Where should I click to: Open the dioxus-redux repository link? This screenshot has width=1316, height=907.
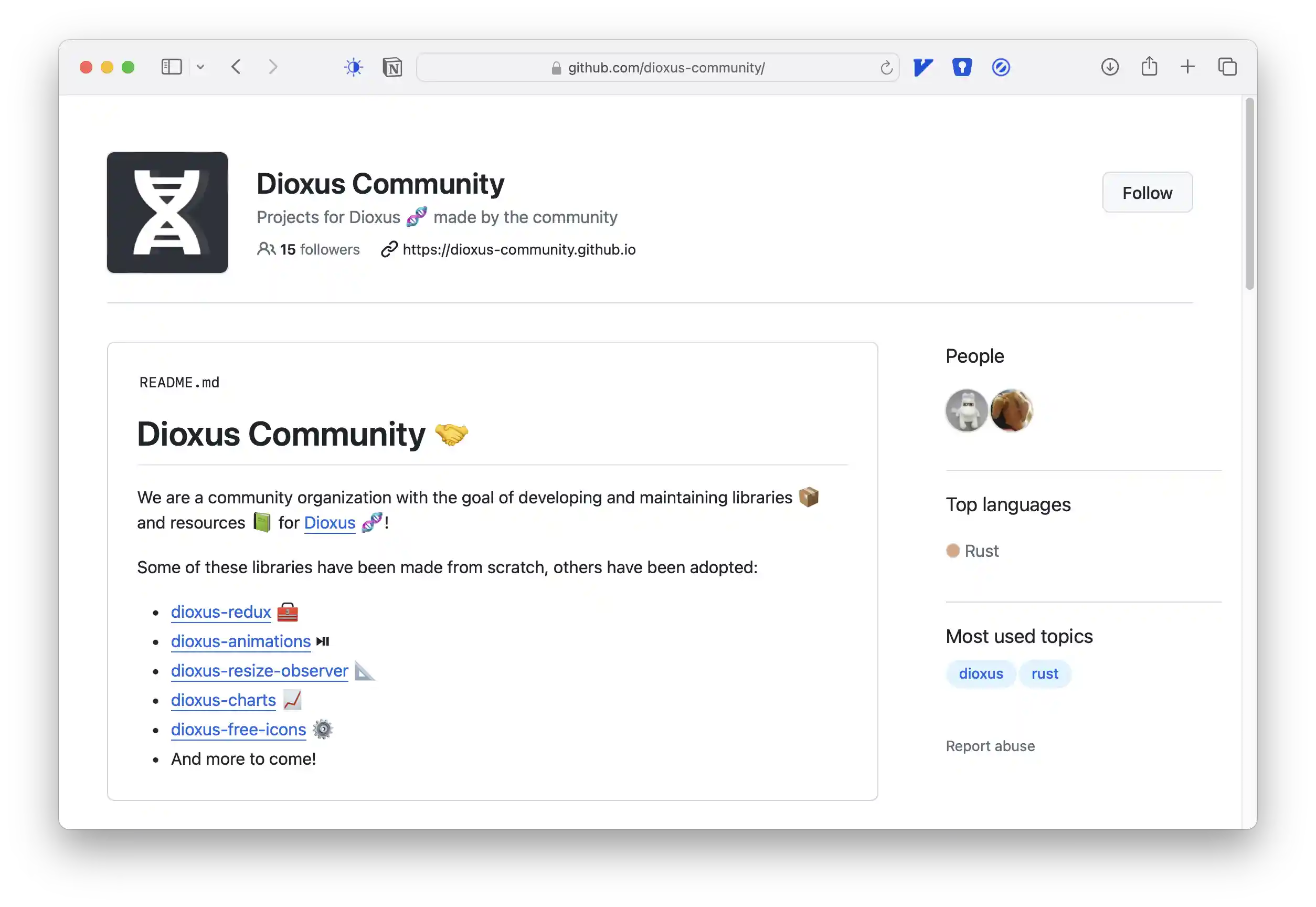221,611
